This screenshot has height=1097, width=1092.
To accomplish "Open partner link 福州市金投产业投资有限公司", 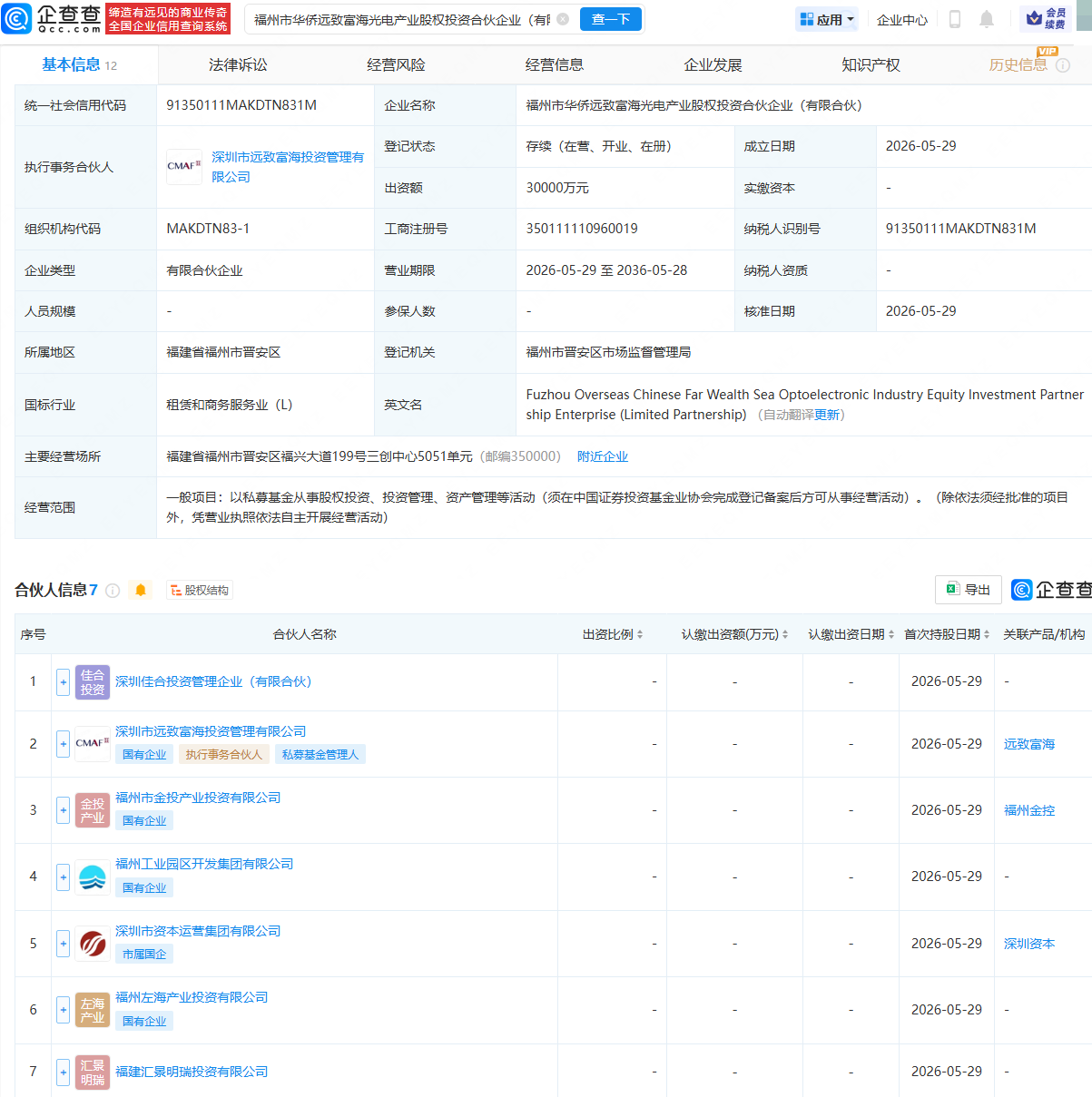I will point(198,798).
